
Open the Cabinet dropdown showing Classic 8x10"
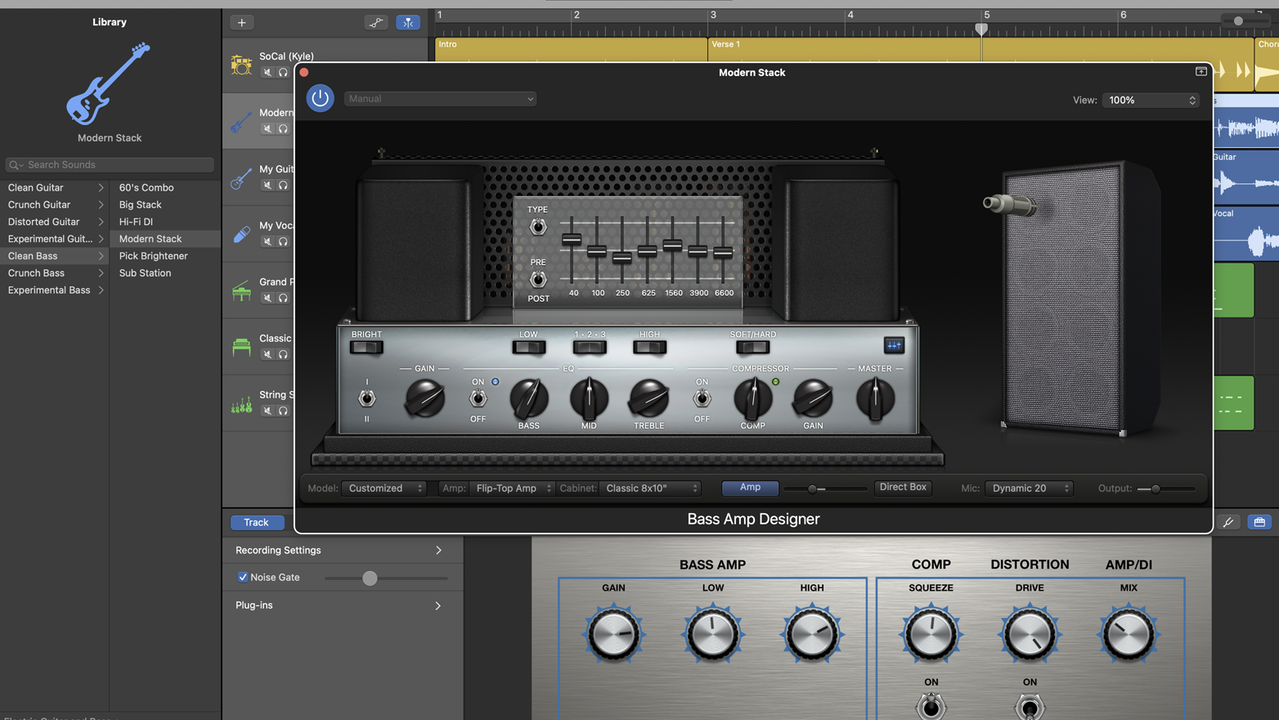coord(651,488)
